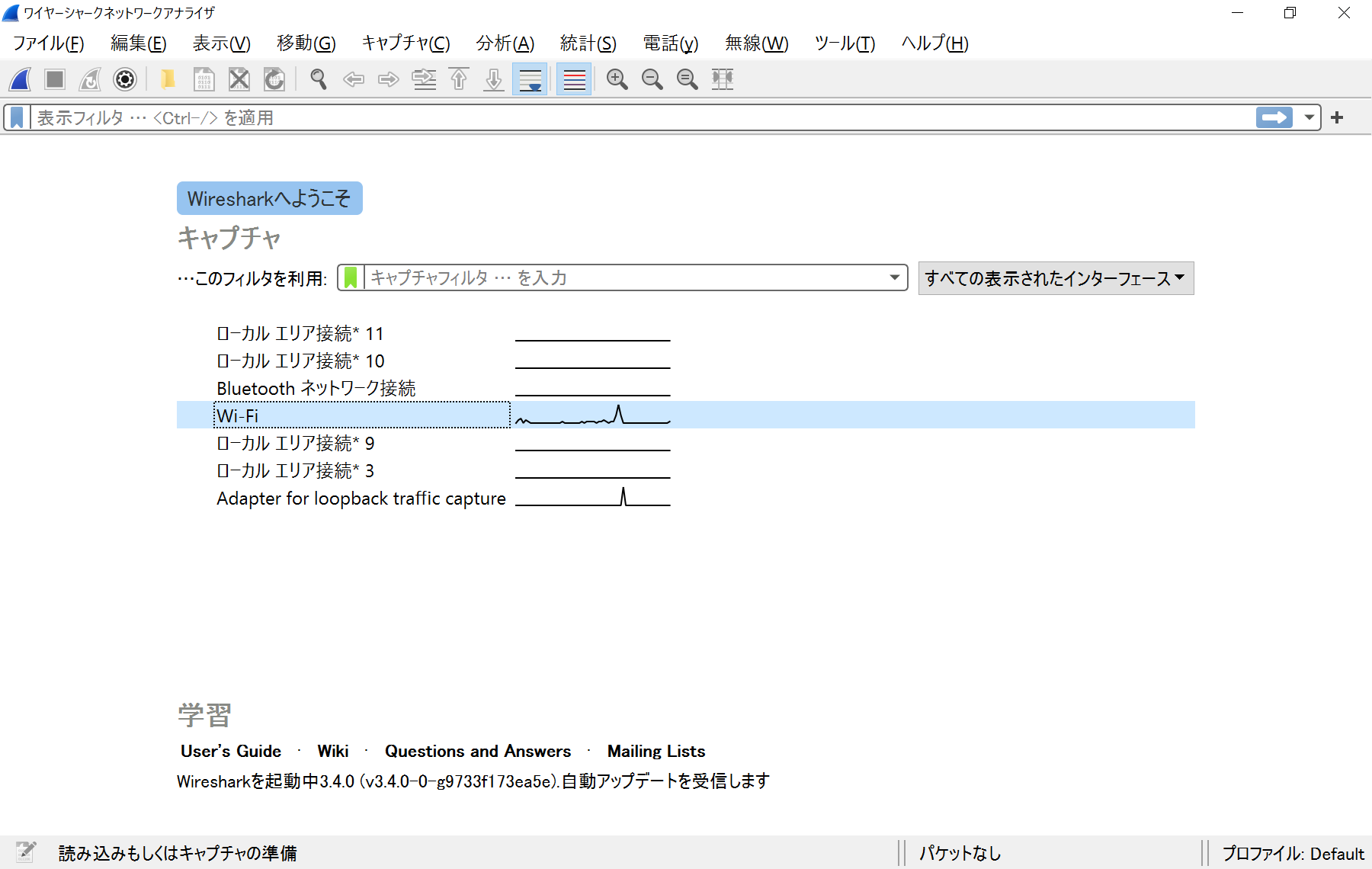Open display filter history dropdown arrow
1372x869 pixels.
[1309, 117]
